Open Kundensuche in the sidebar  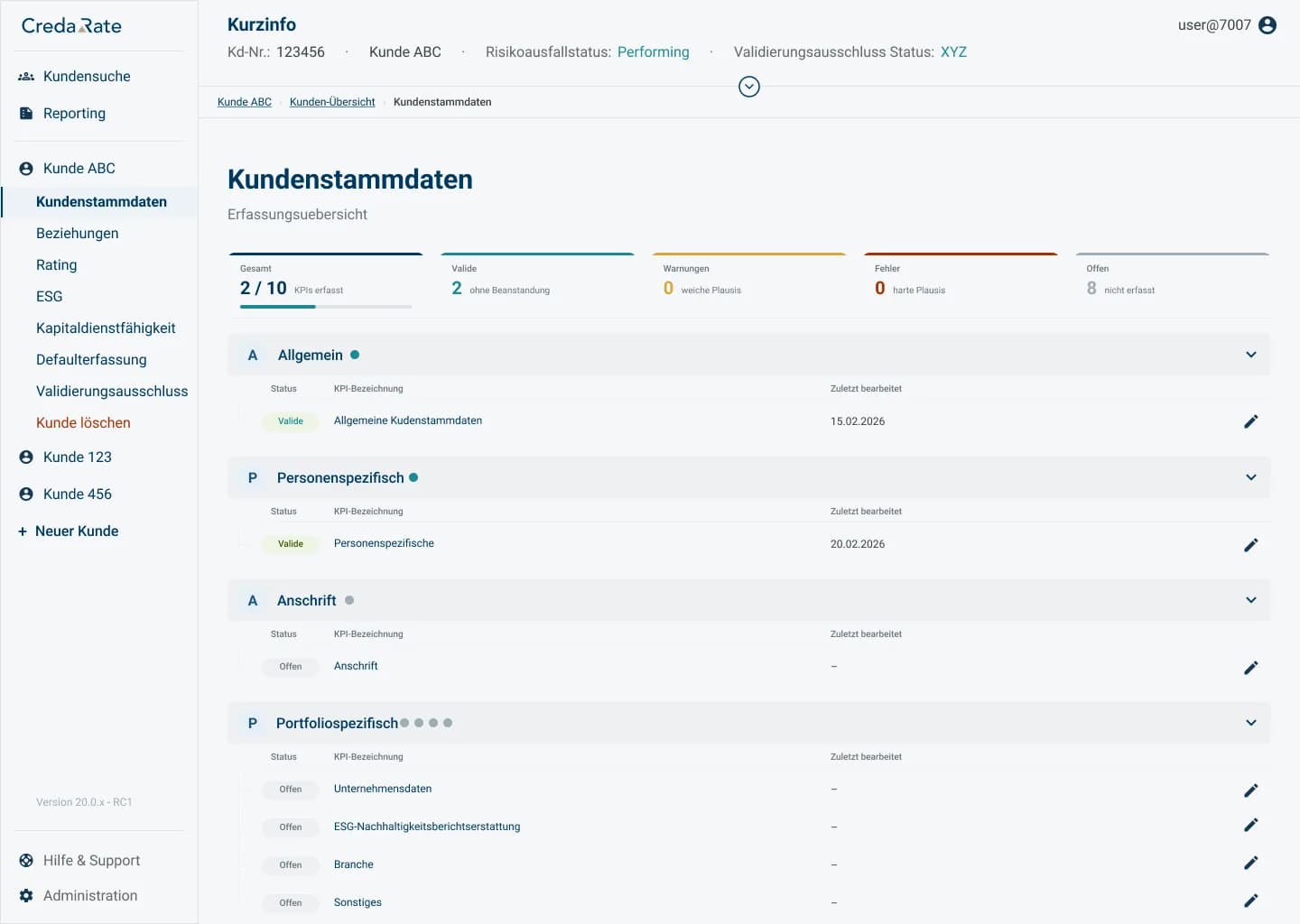coord(87,77)
